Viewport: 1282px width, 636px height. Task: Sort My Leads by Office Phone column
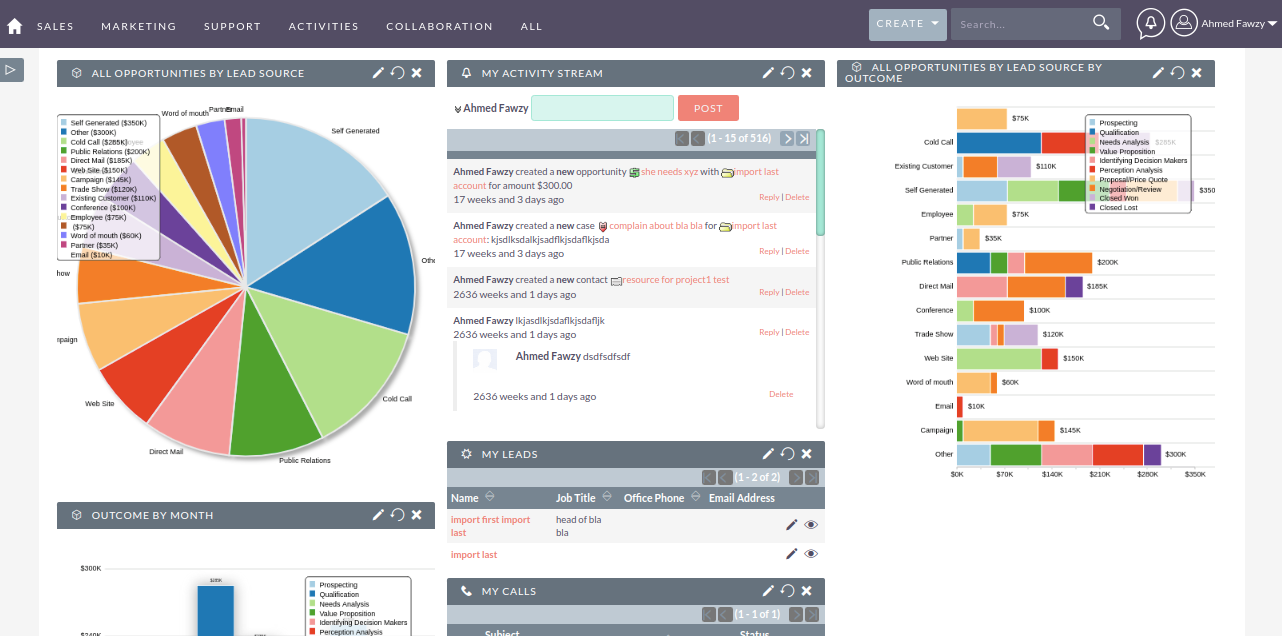[695, 497]
